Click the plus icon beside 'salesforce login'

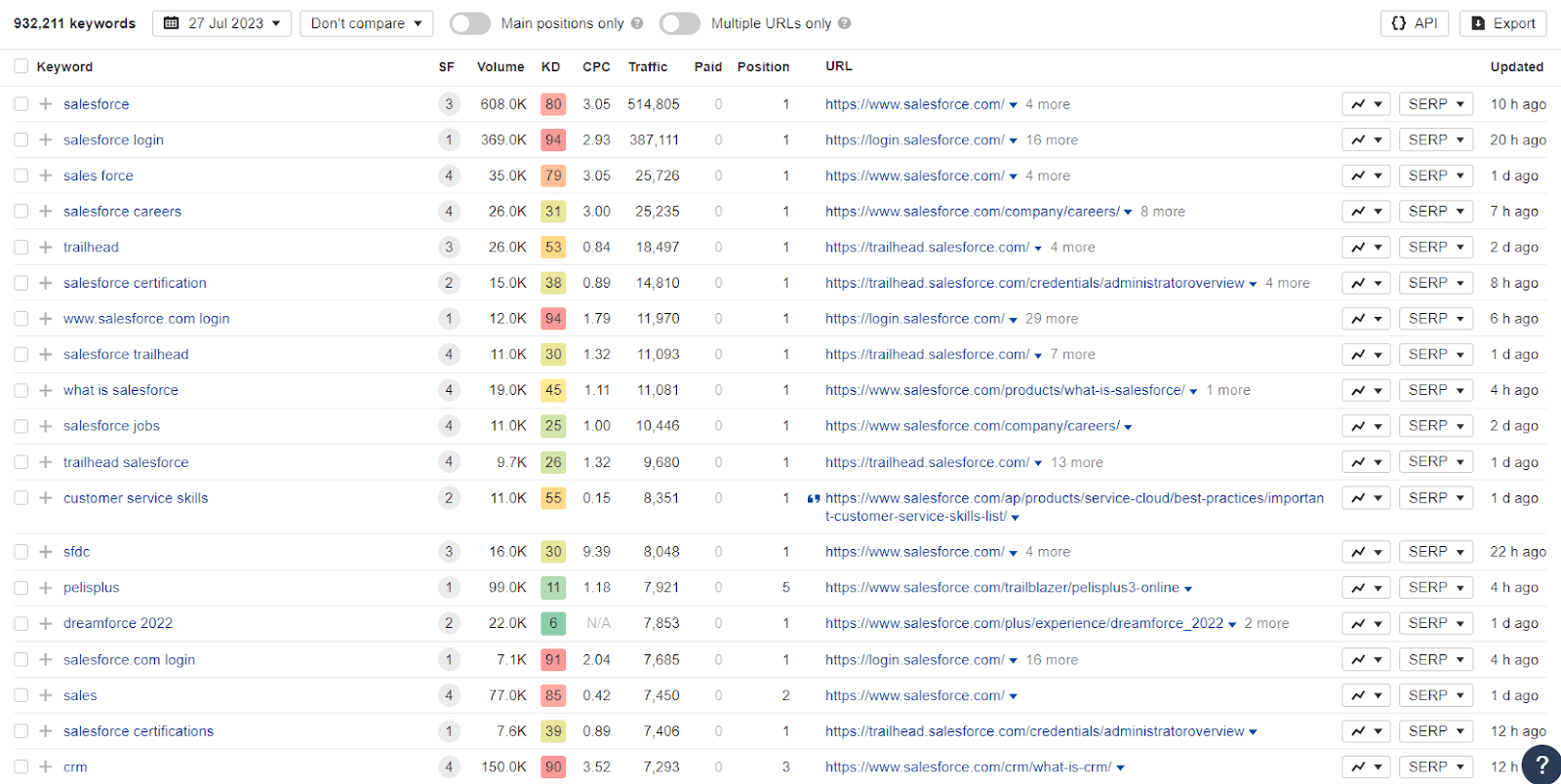[45, 140]
